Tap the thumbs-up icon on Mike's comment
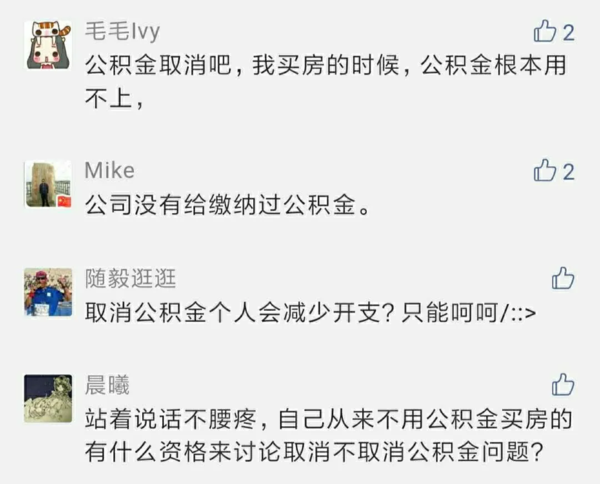The image size is (600, 484). click(x=545, y=171)
